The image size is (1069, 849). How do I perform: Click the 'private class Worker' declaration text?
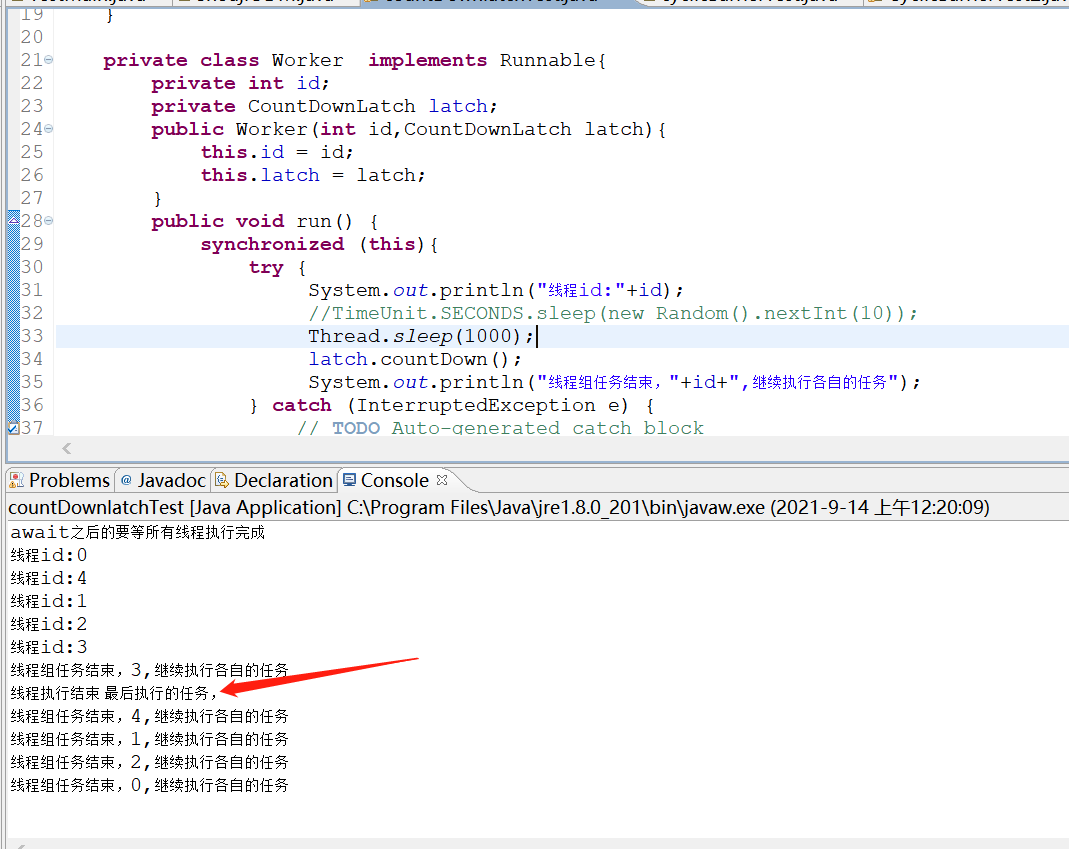point(223,60)
